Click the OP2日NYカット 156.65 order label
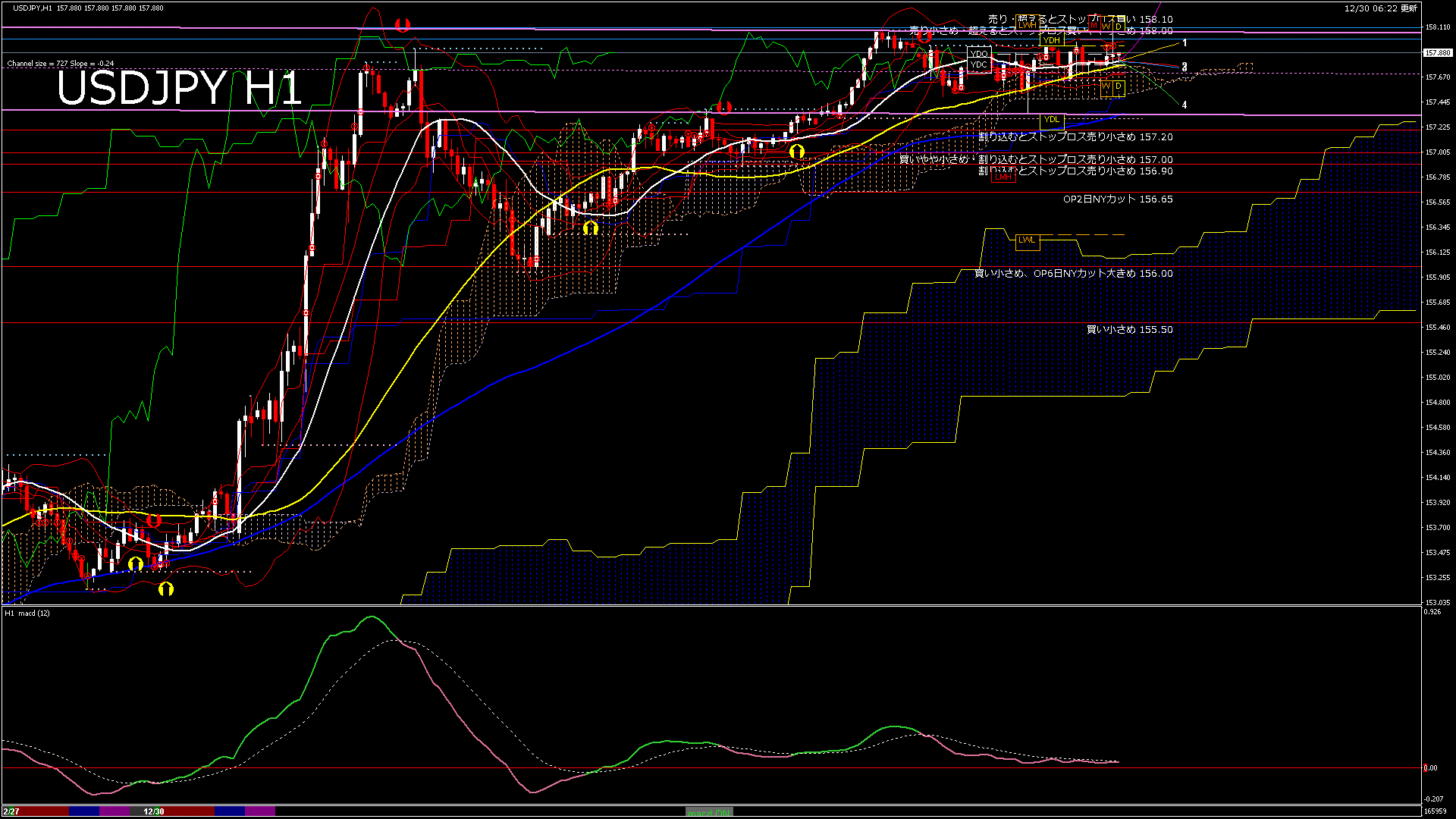 point(1117,199)
